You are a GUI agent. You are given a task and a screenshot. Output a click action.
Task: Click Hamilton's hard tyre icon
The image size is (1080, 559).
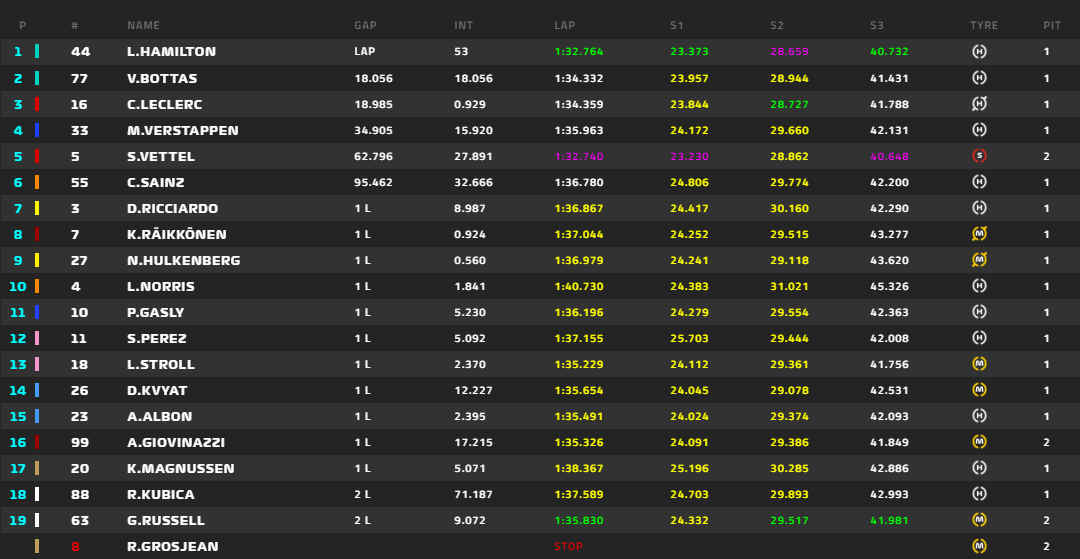[x=979, y=51]
